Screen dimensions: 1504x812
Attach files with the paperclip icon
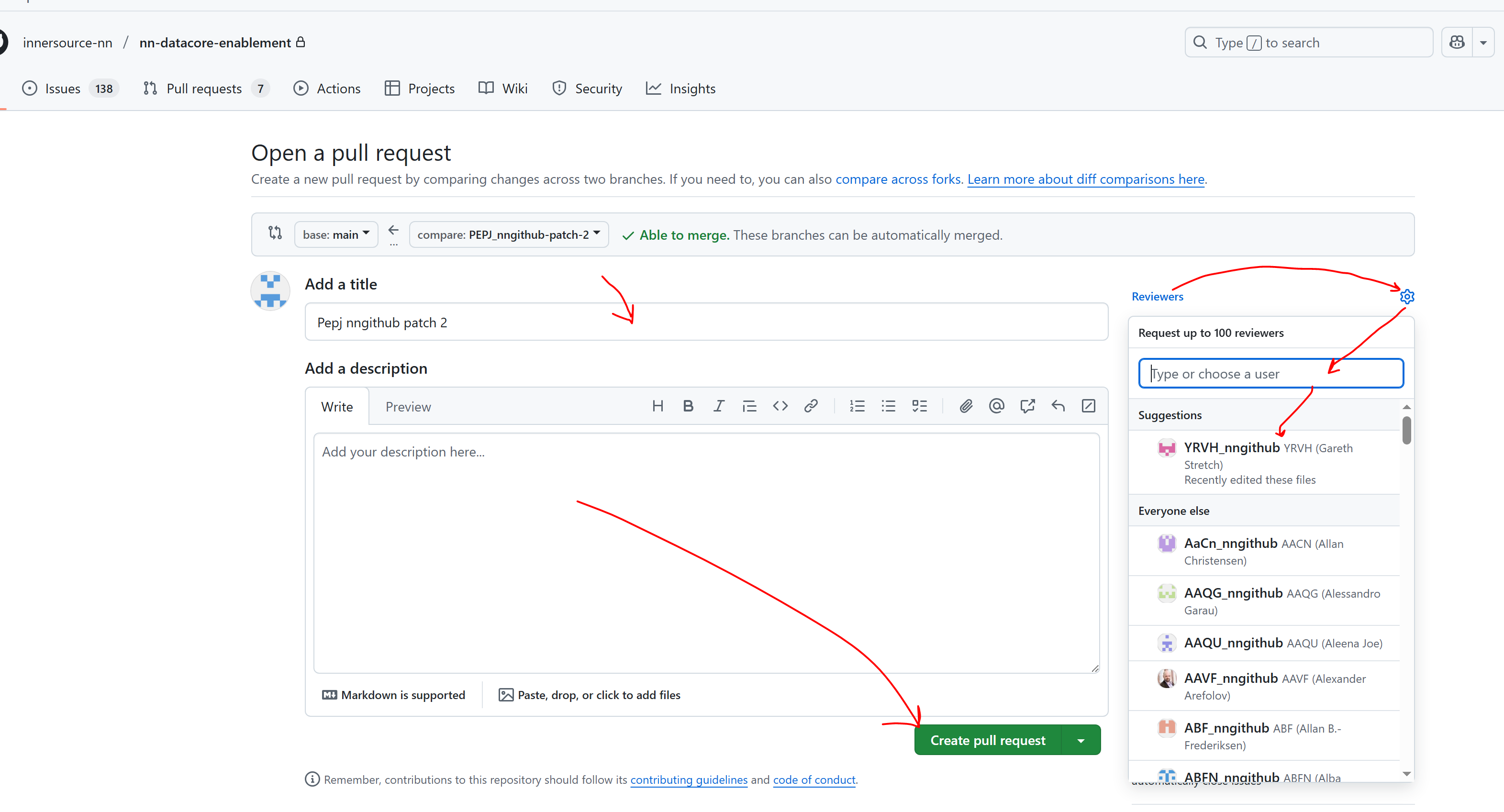[966, 406]
